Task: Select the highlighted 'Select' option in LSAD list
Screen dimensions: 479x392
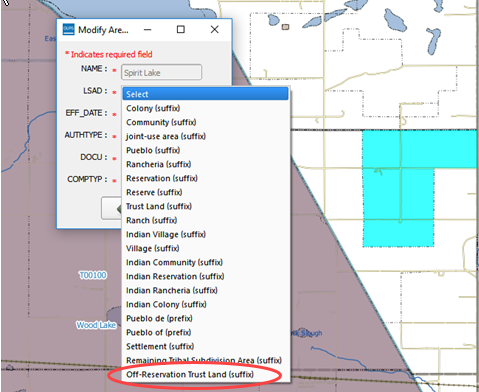Action: [x=205, y=94]
